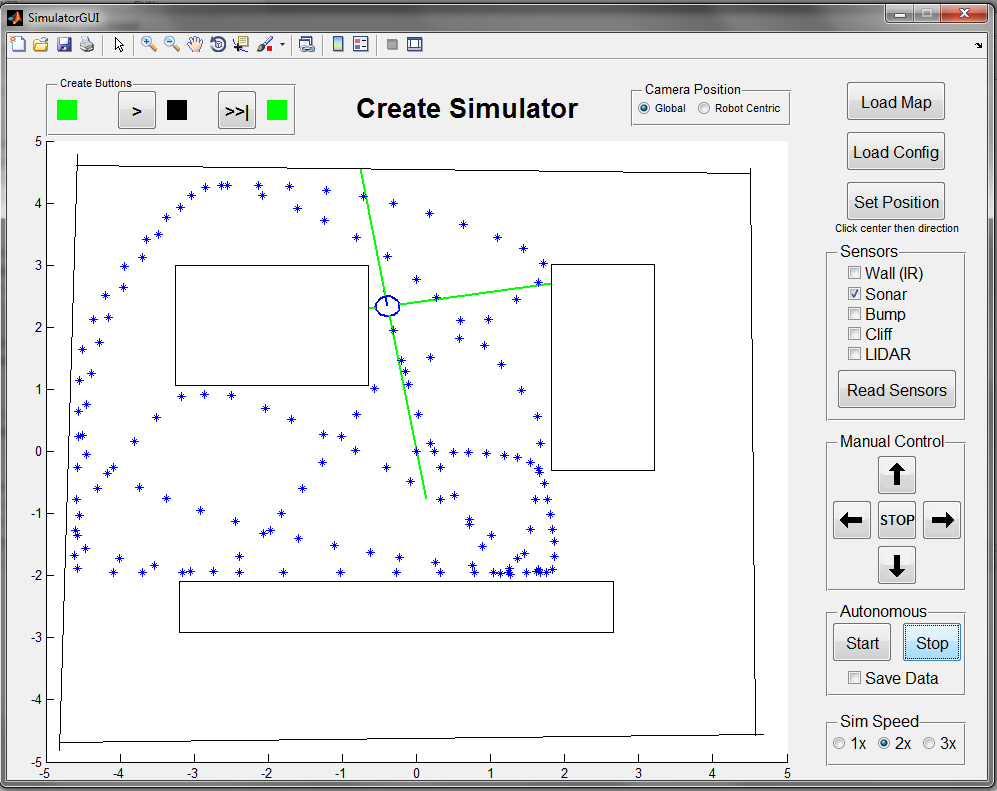Turn left with the left arrow button
The height and width of the screenshot is (791, 997).
pos(851,519)
